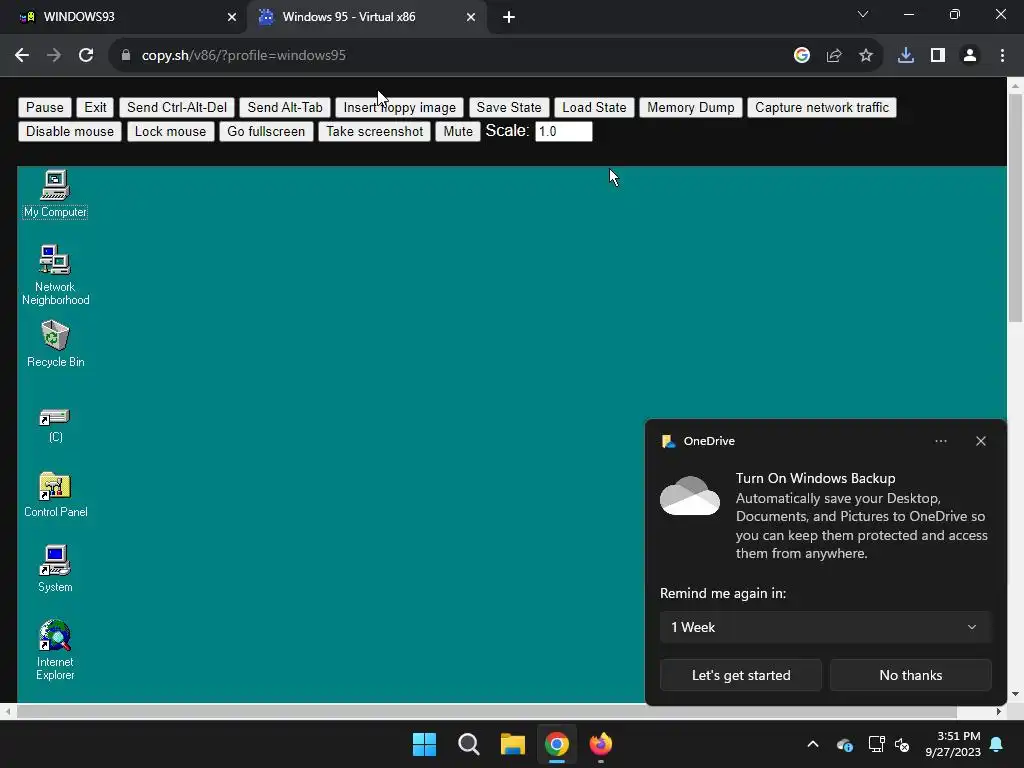Bookmark this page with star icon
The width and height of the screenshot is (1024, 768).
pos(865,56)
